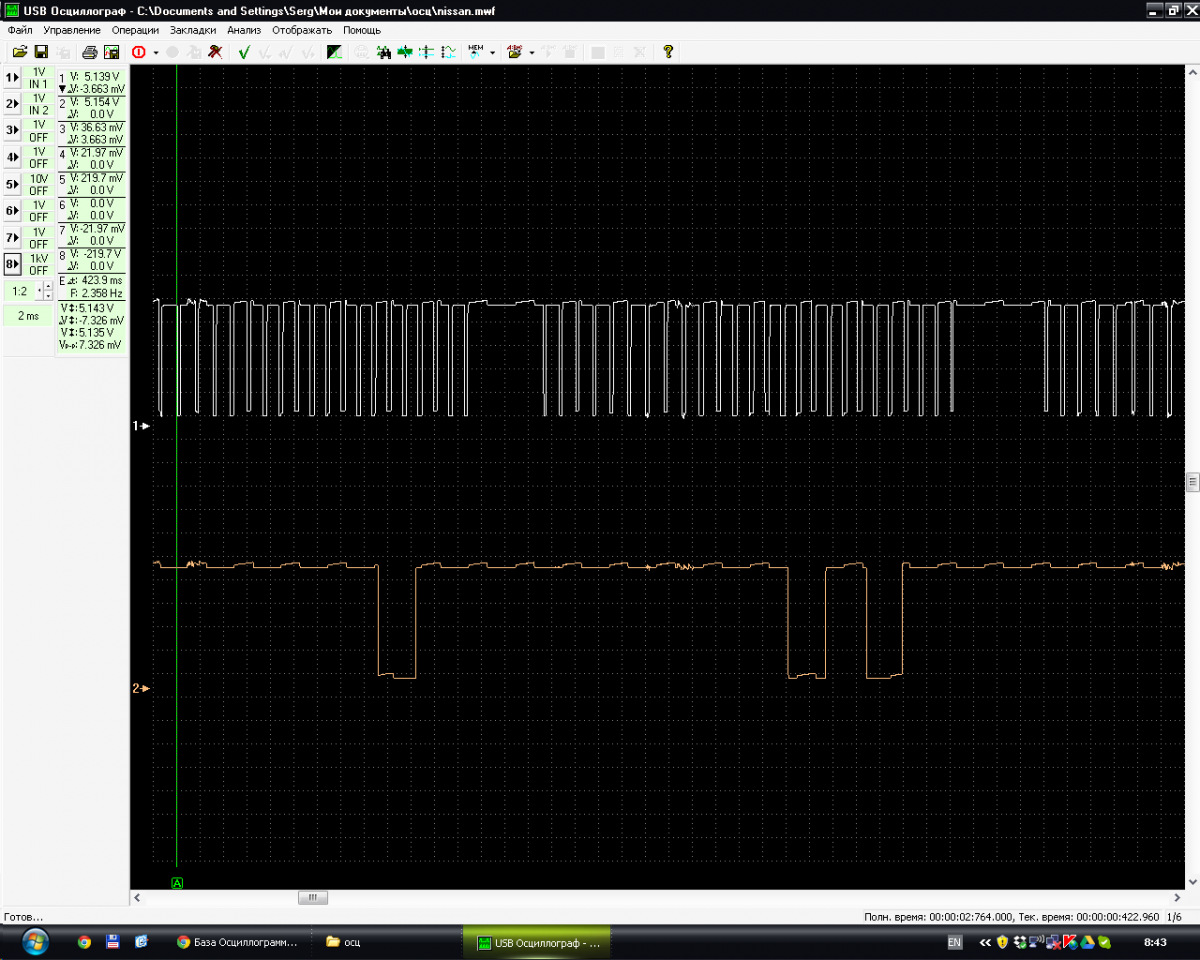This screenshot has height=960, width=1200.
Task: Open a file with the folder icon
Action: tap(19, 51)
